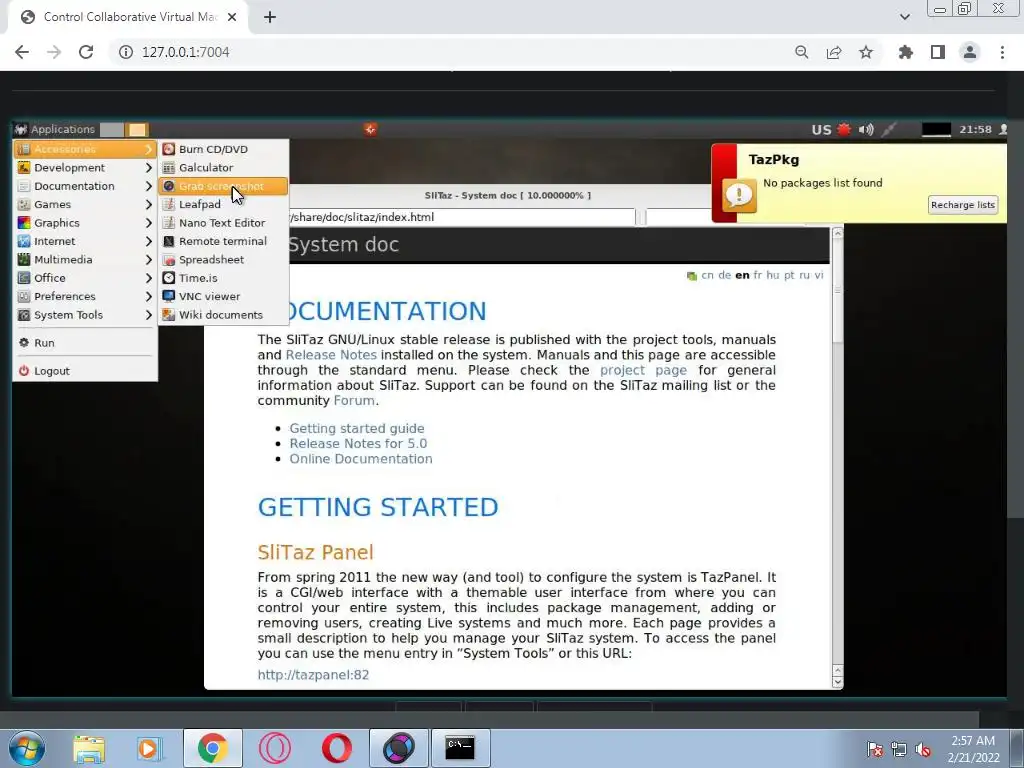Switch doc language to fr
The width and height of the screenshot is (1024, 768).
[x=758, y=276]
